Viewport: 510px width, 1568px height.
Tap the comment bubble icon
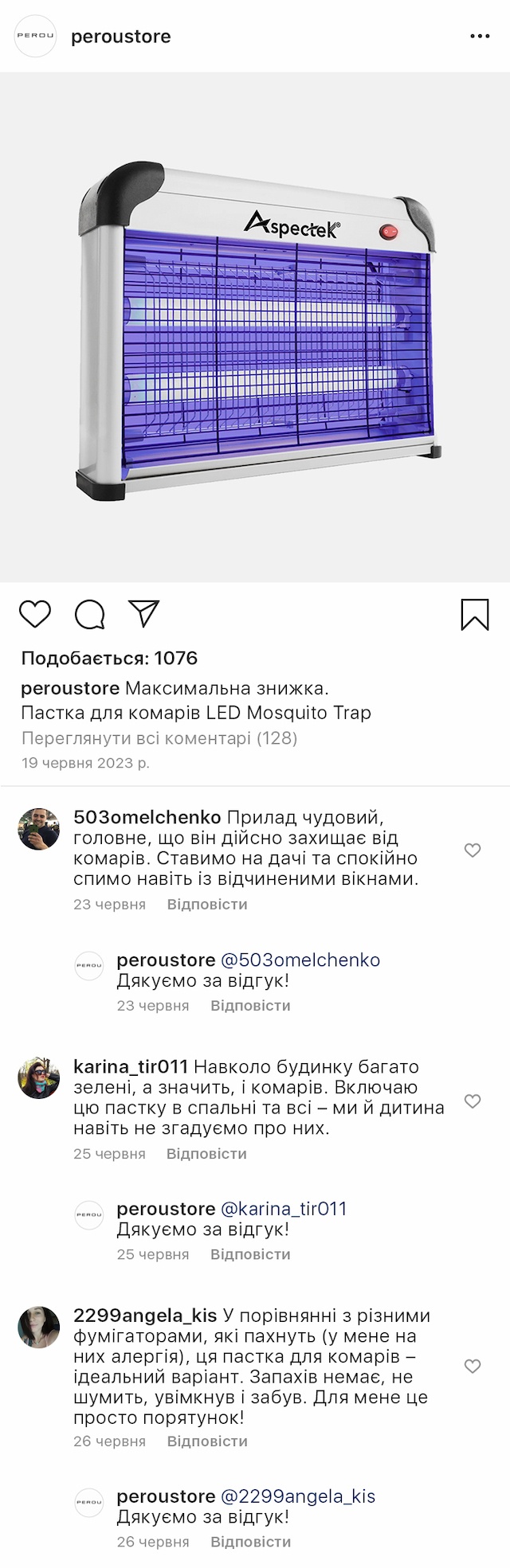[89, 615]
